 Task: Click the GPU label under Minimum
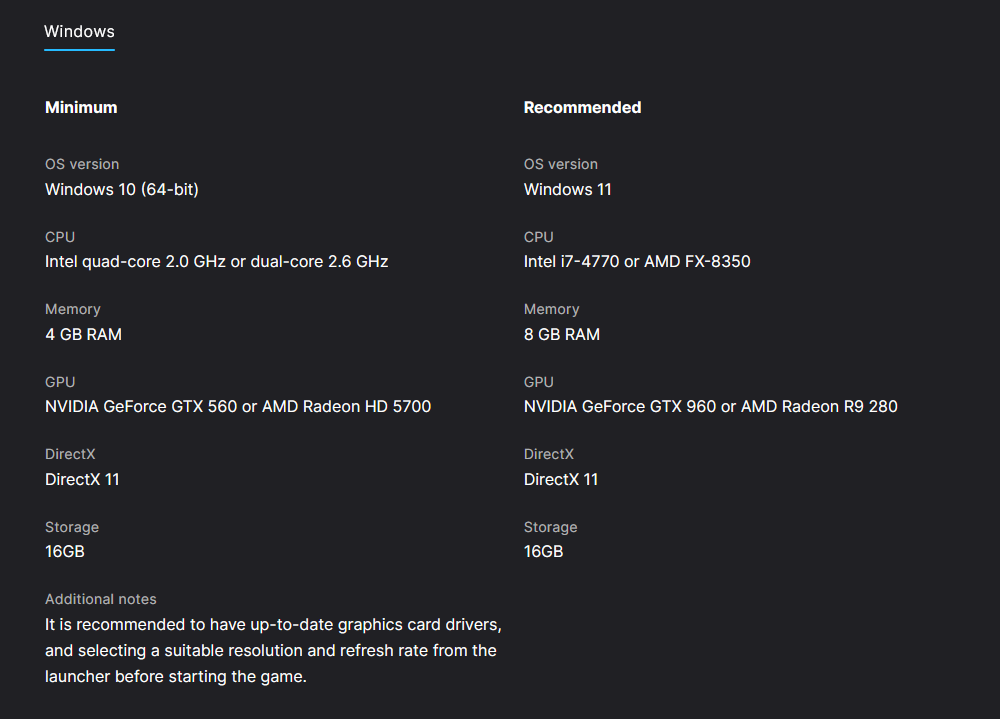(60, 382)
